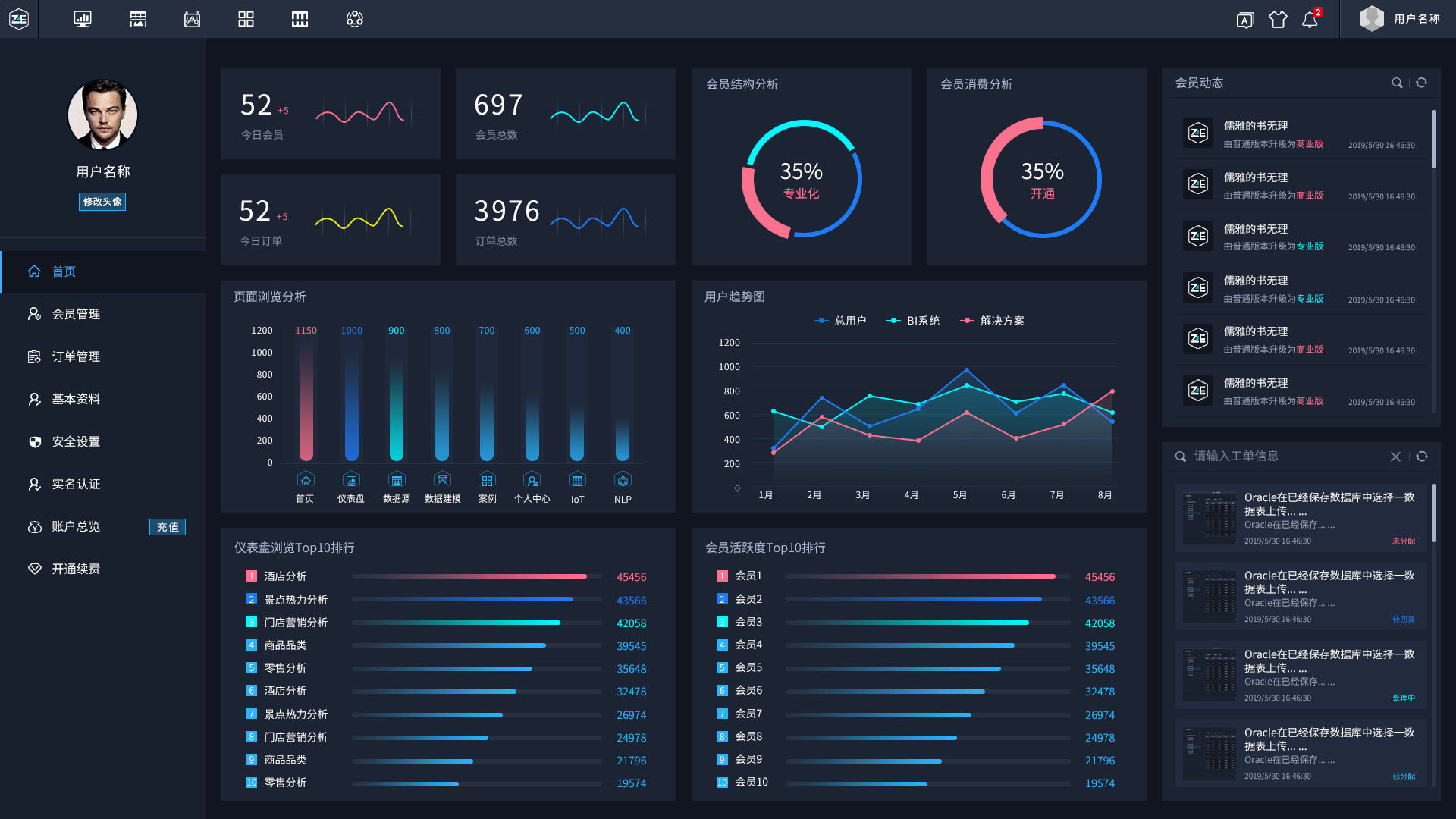The width and height of the screenshot is (1456, 819).
Task: Click the rank 1 酒店分析 progress bar
Action: [x=476, y=576]
